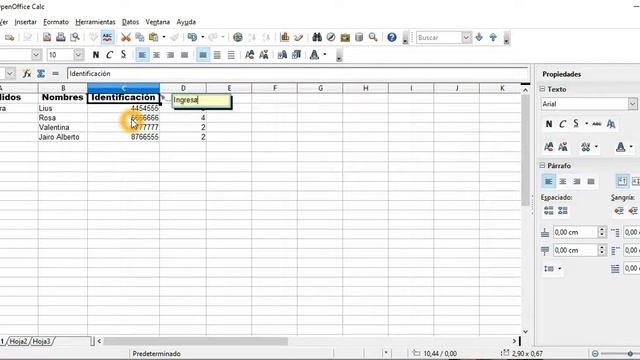The height and width of the screenshot is (360, 640).
Task: Click the Buscar search field
Action: [x=439, y=38]
